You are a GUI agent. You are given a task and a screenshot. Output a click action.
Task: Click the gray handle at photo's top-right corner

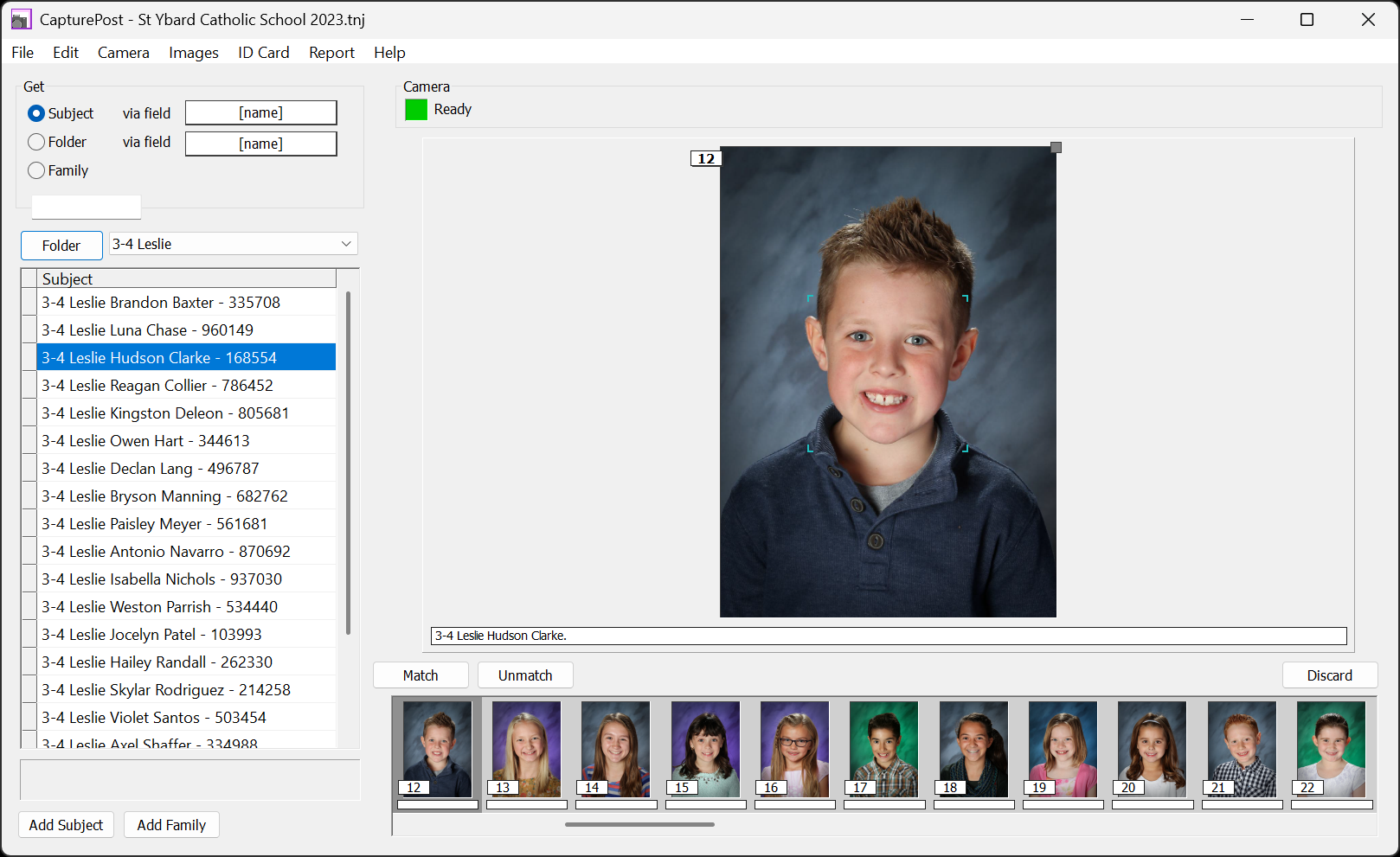[x=1056, y=148]
